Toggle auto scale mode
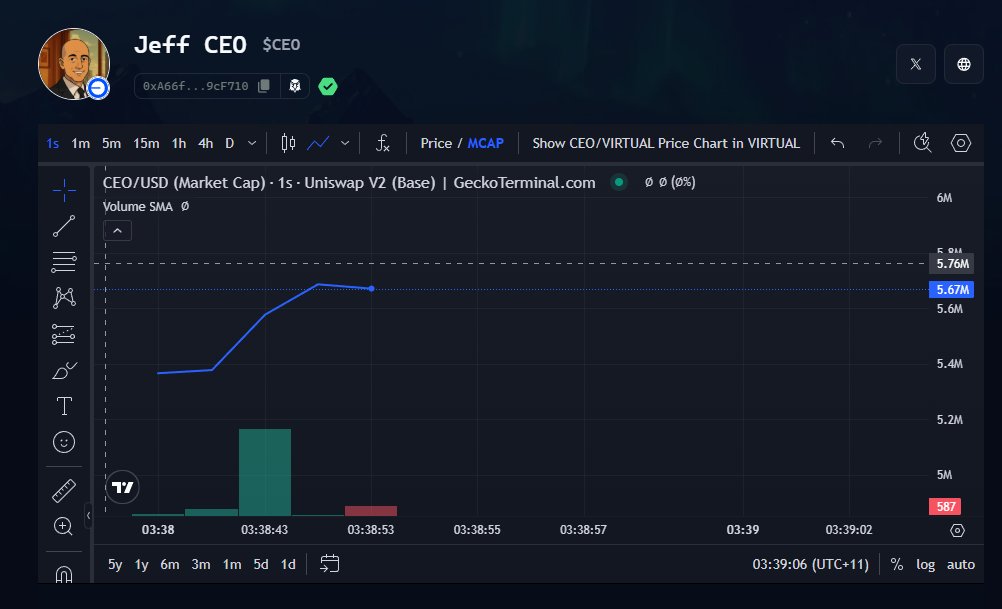 [960, 564]
